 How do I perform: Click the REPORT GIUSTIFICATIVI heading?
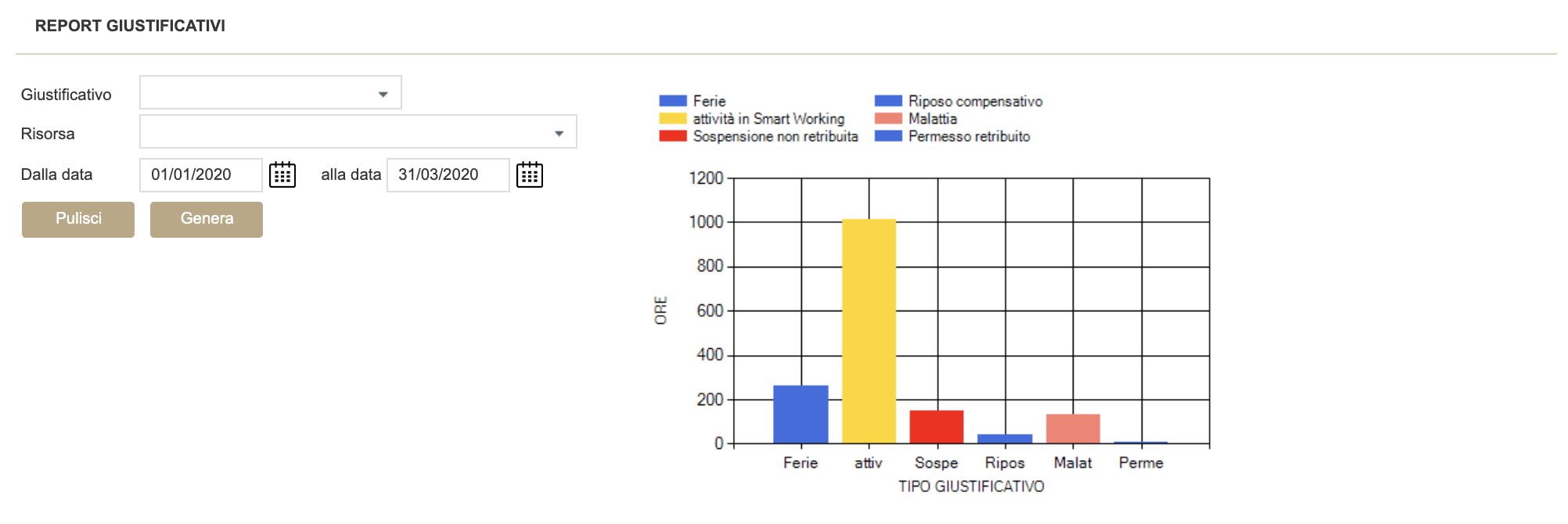[130, 26]
